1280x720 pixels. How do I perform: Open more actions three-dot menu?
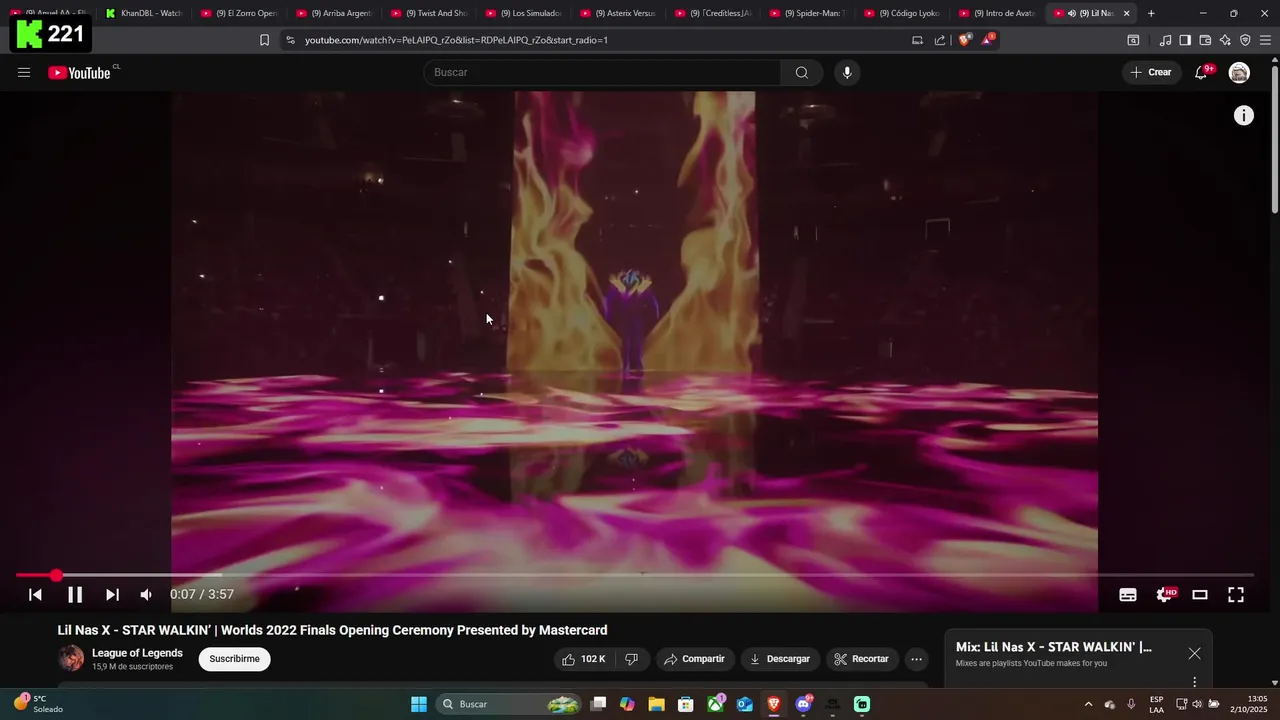click(x=916, y=659)
